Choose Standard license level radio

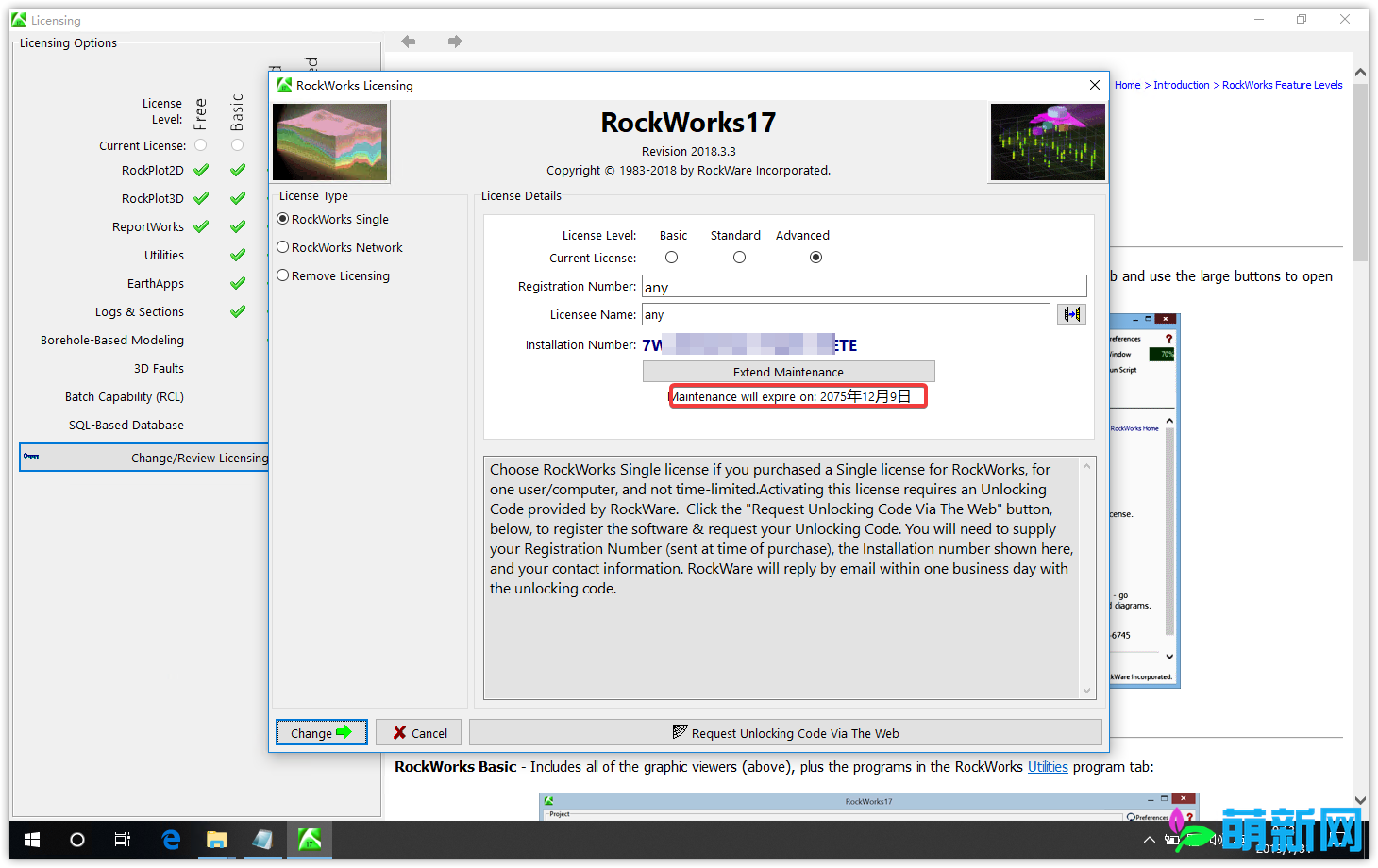tap(740, 258)
